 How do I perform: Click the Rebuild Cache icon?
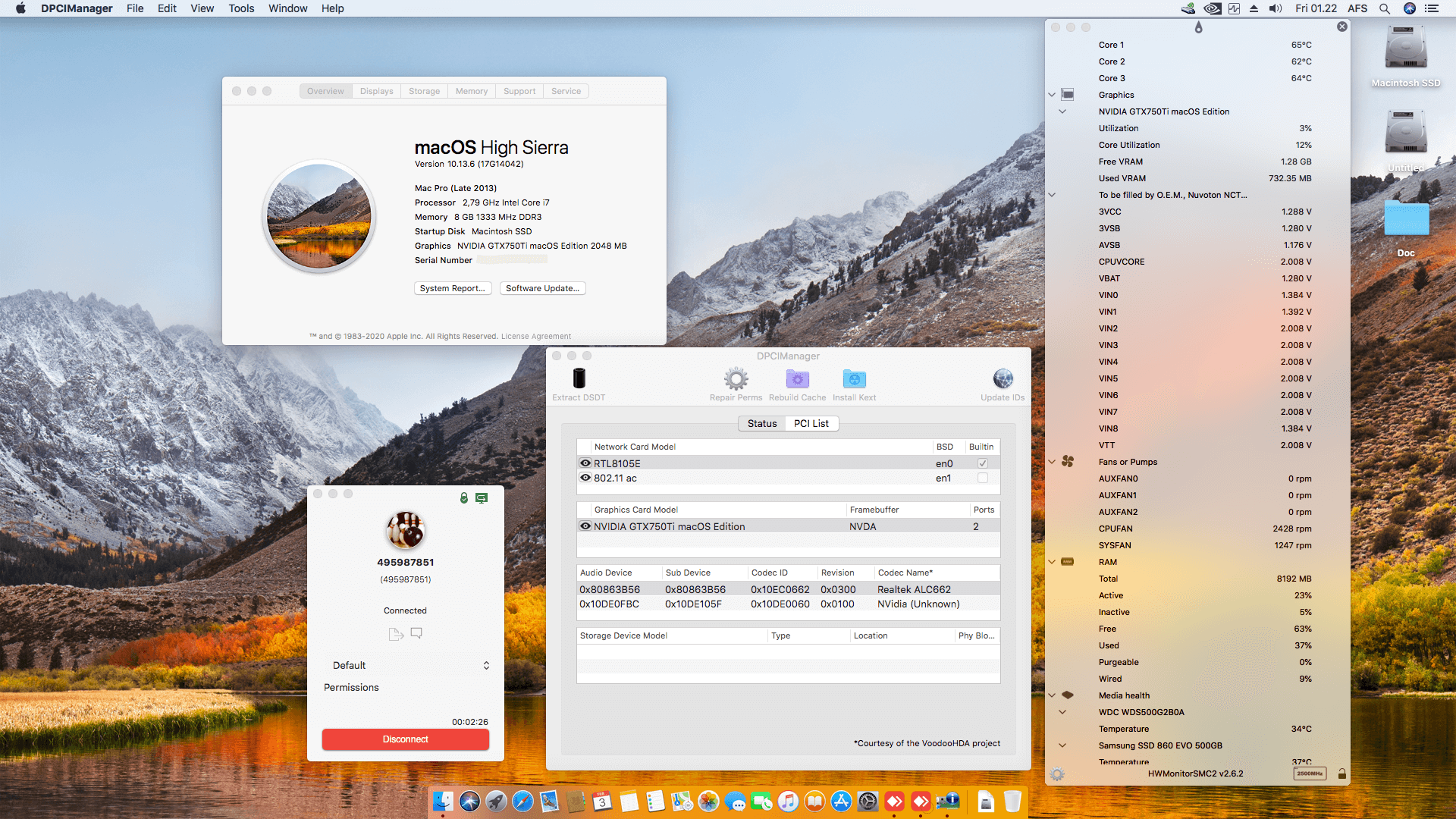pos(797,378)
